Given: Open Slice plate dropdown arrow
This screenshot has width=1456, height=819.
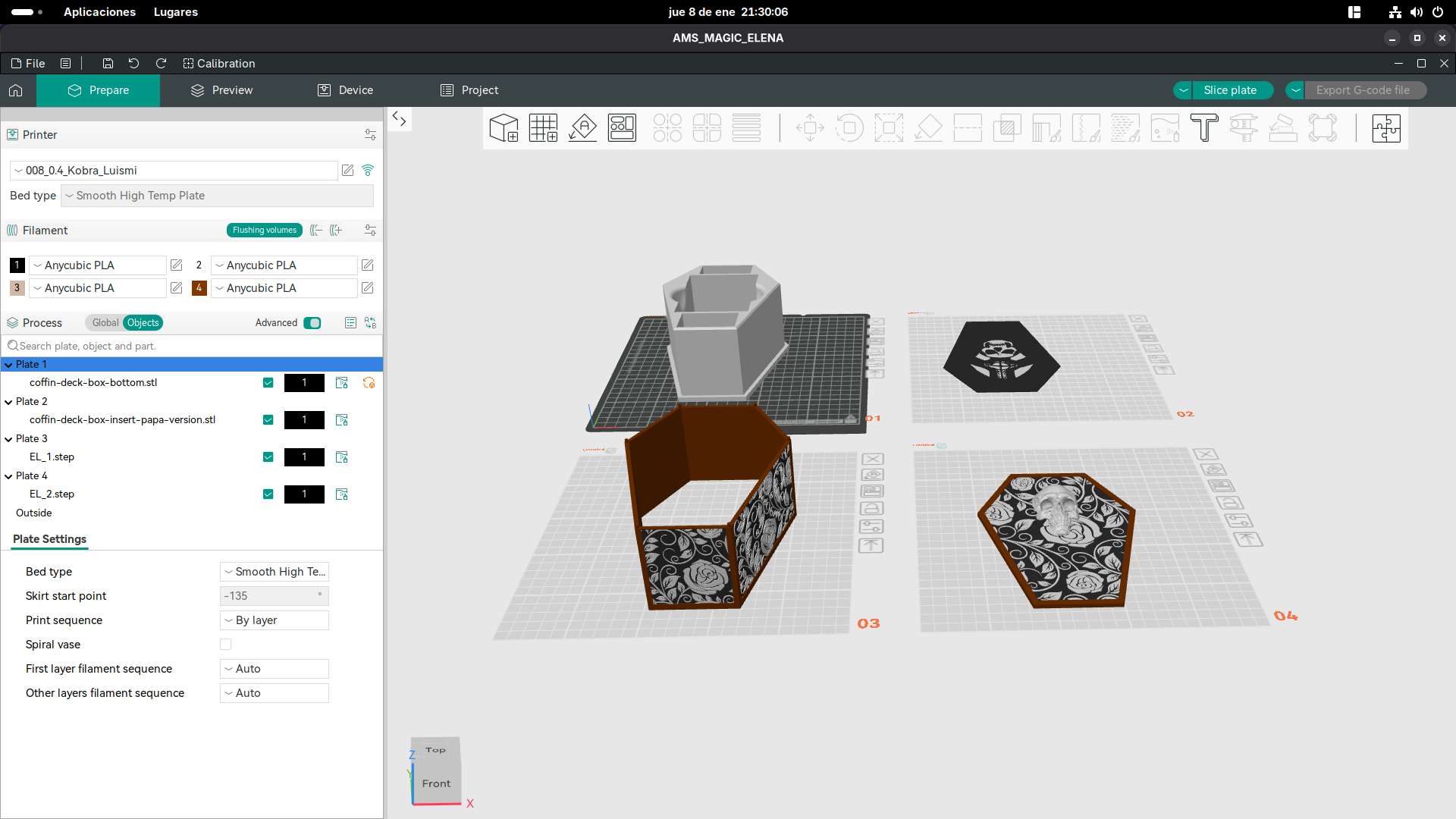Looking at the screenshot, I should (x=1183, y=90).
